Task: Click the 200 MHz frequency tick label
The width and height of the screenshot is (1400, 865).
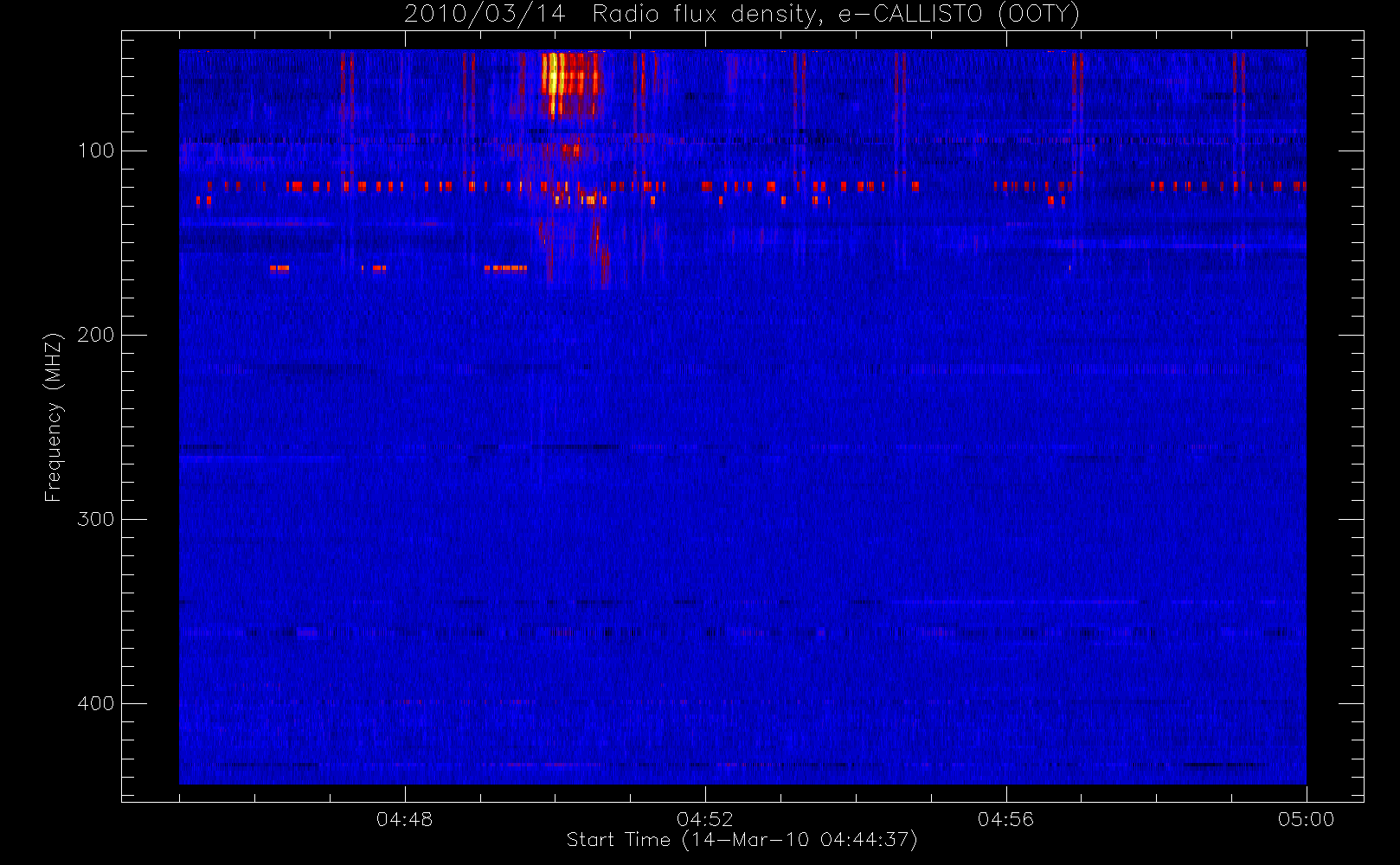Action: click(96, 335)
